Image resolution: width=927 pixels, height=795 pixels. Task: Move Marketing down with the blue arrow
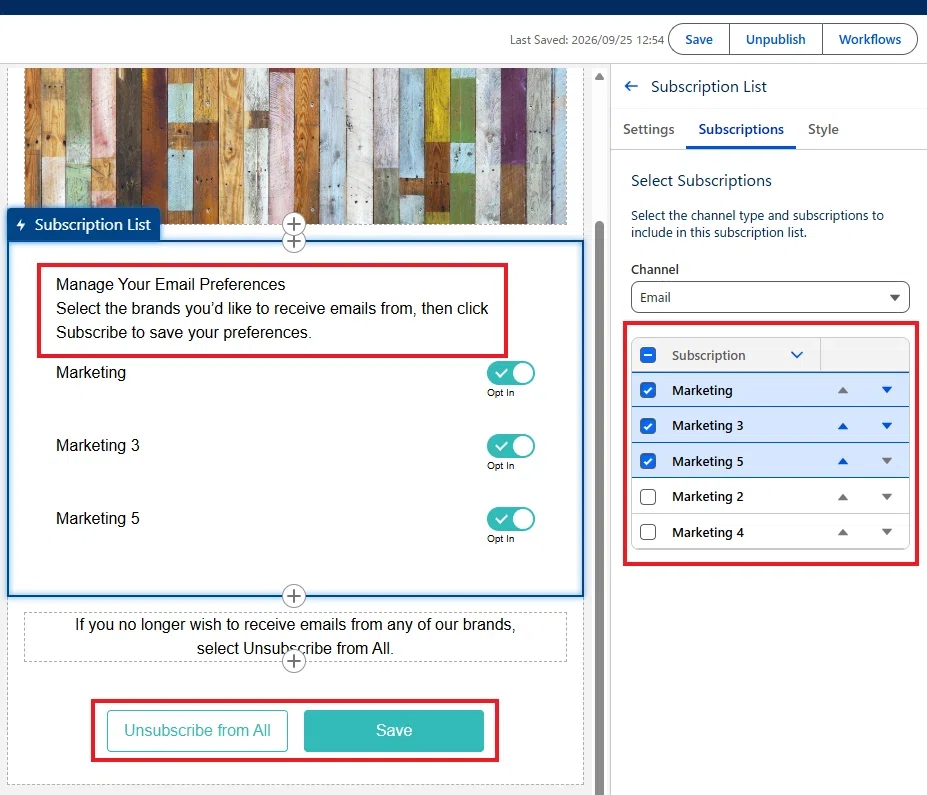pos(887,390)
